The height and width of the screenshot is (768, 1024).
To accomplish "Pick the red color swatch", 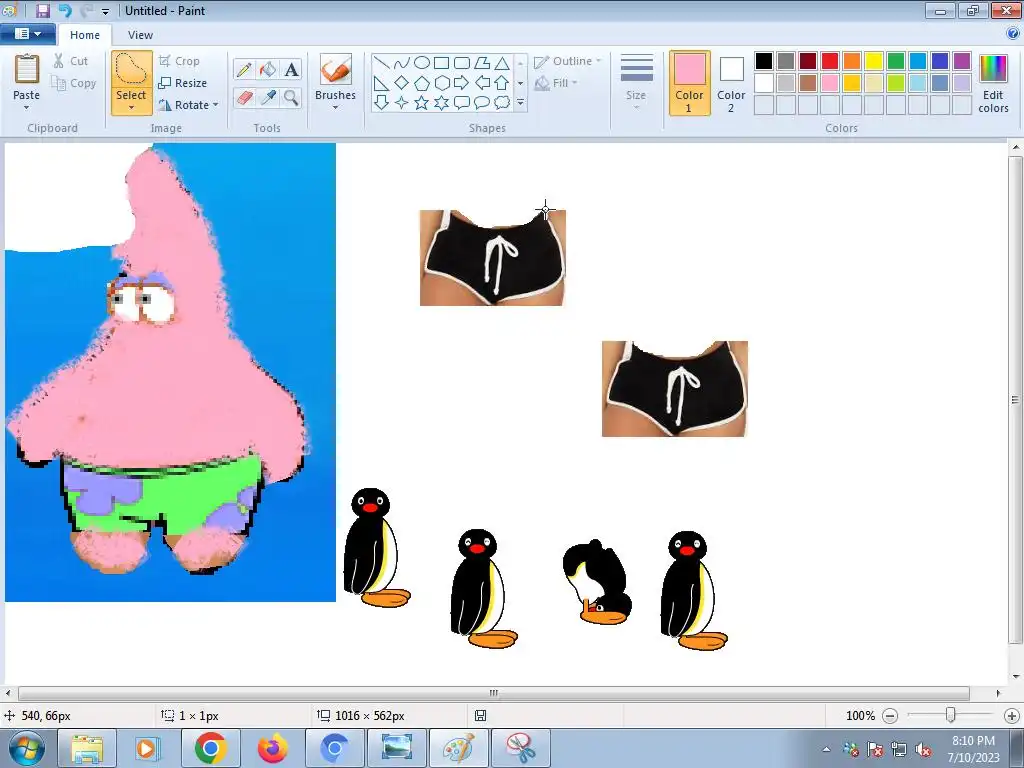I will pos(829,61).
